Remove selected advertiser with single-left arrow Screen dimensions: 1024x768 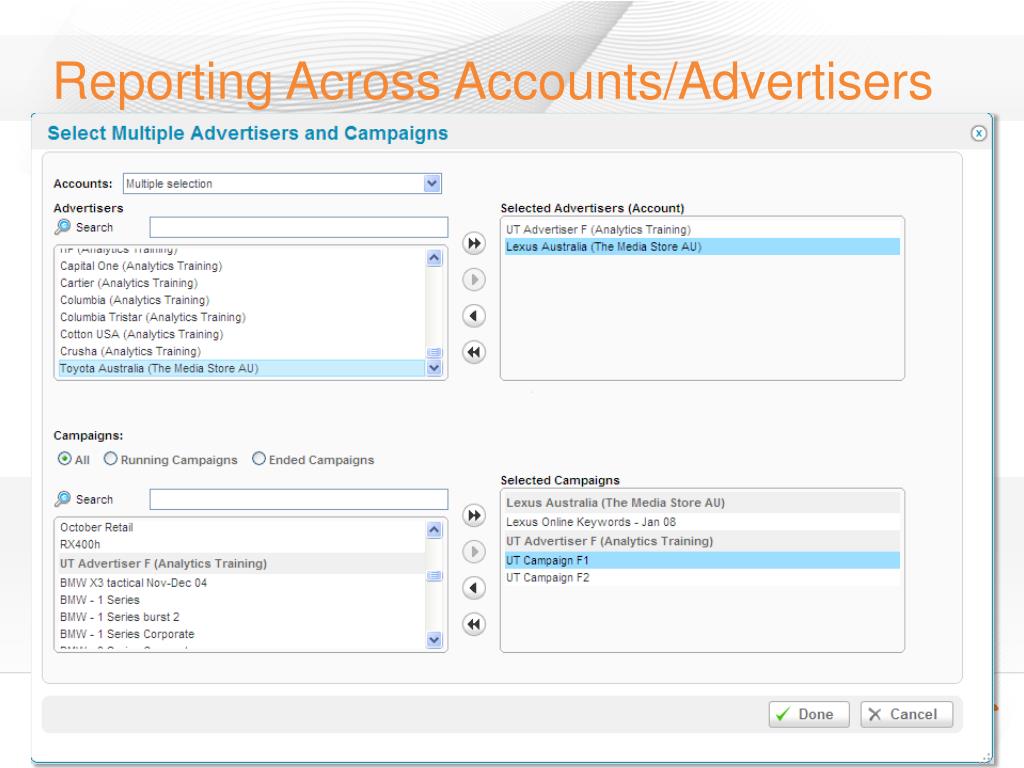point(474,316)
